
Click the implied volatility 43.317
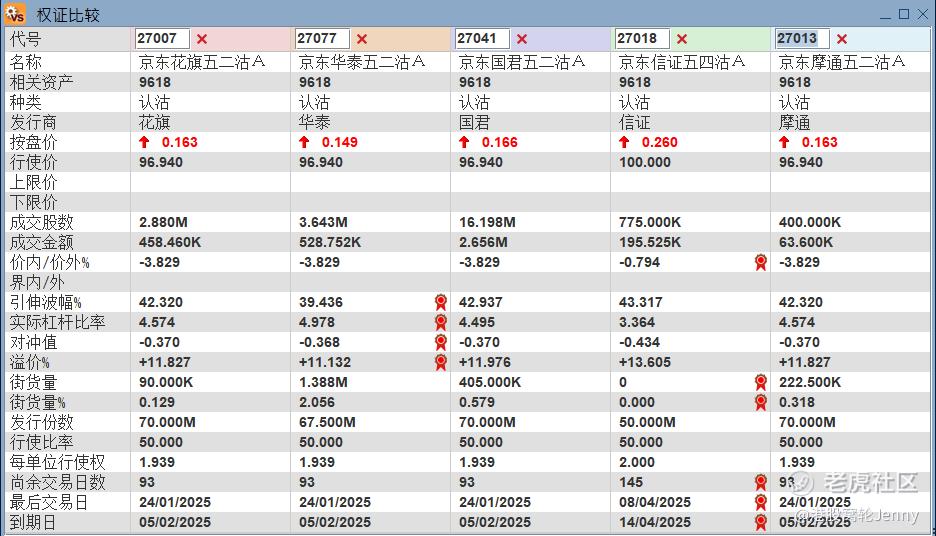point(641,302)
